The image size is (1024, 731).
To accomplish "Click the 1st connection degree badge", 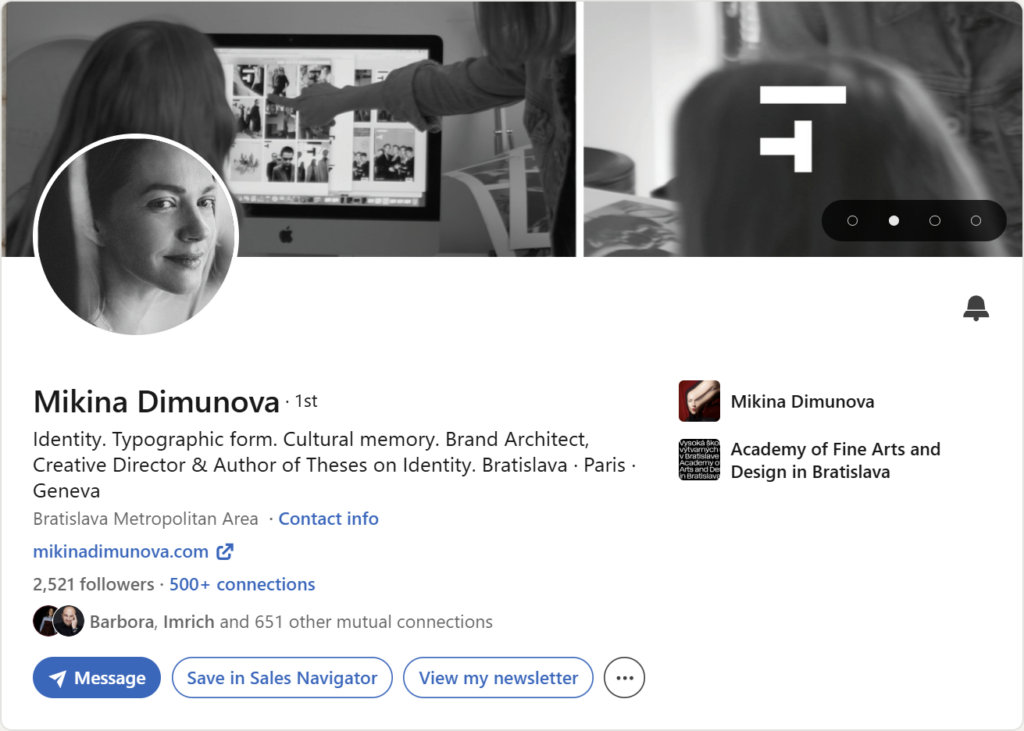I will pos(306,401).
